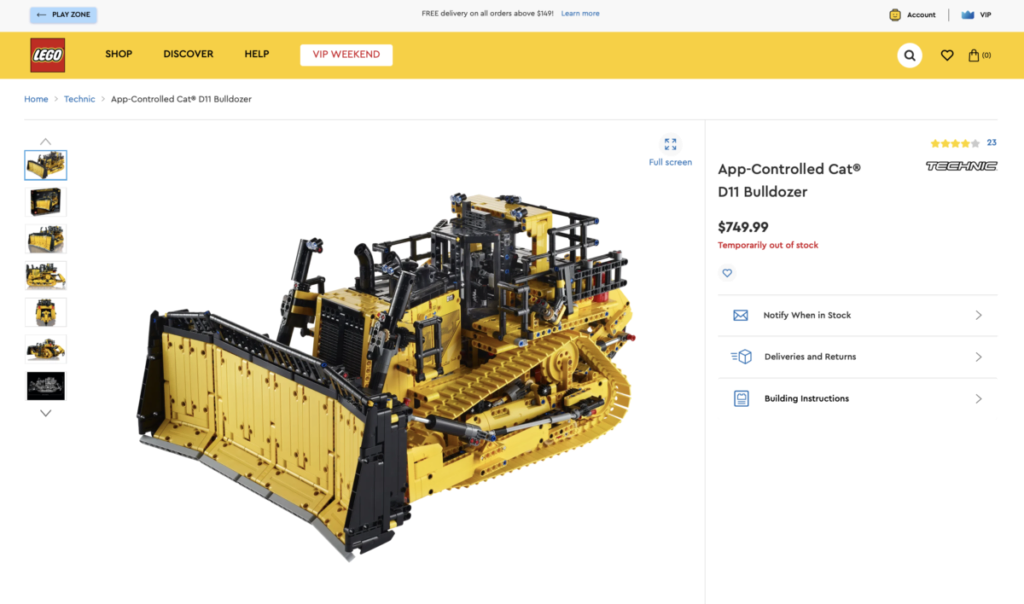1024x604 pixels.
Task: Click the $749.99 price text
Action: 743,227
